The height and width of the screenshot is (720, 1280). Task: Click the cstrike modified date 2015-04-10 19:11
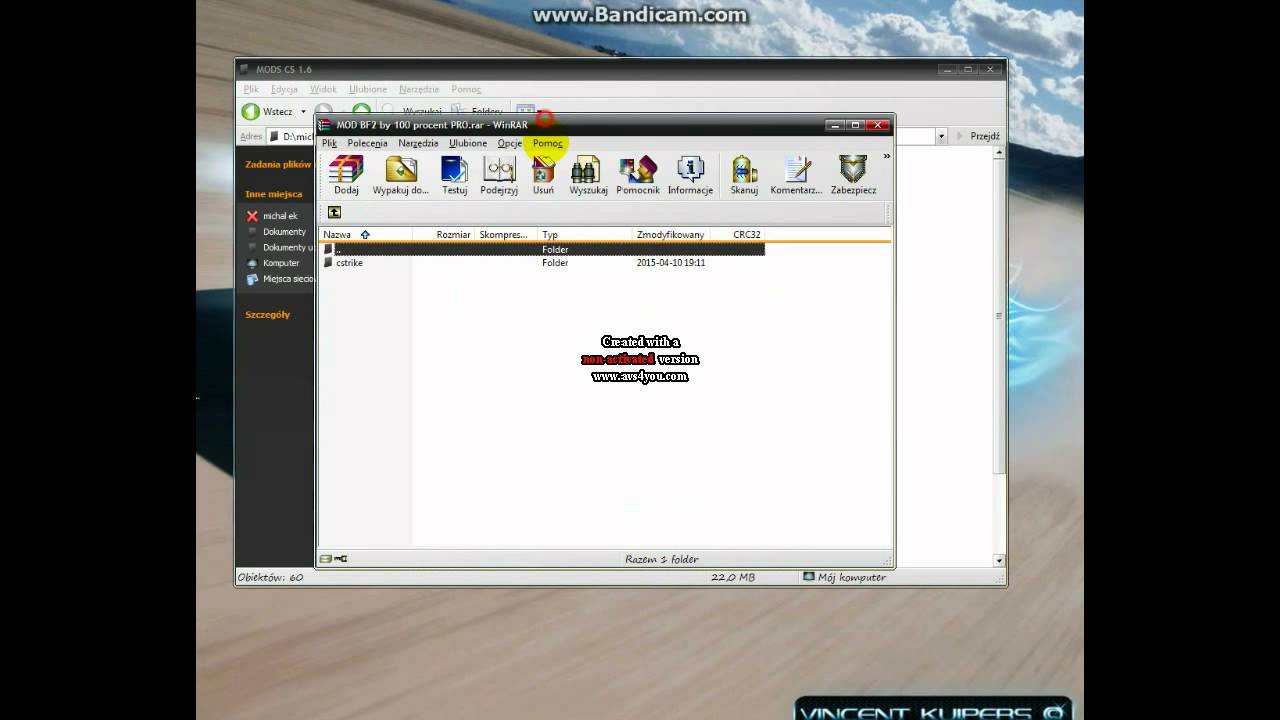(x=671, y=263)
